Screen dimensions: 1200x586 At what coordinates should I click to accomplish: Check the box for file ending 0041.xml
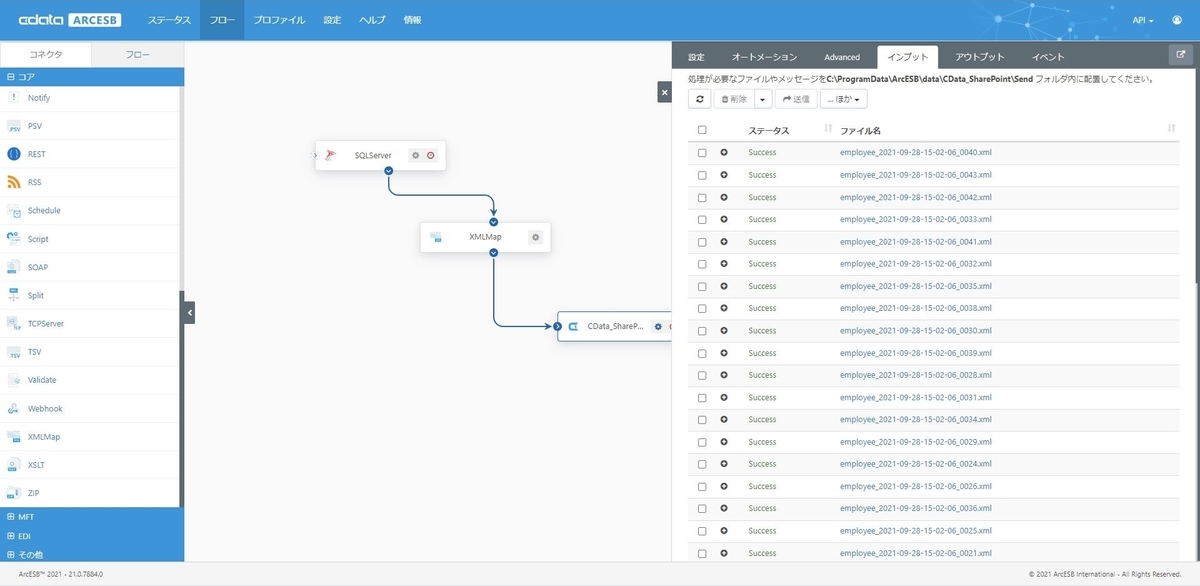click(702, 242)
